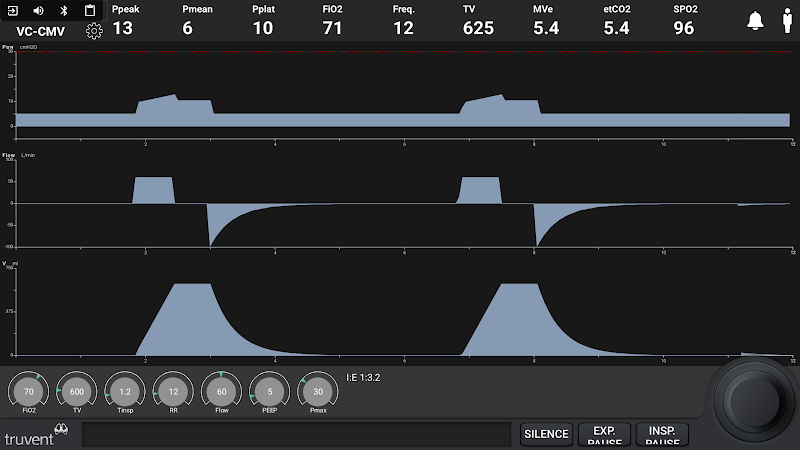Open ventilator settings gear
The width and height of the screenshot is (800, 450).
click(x=94, y=30)
